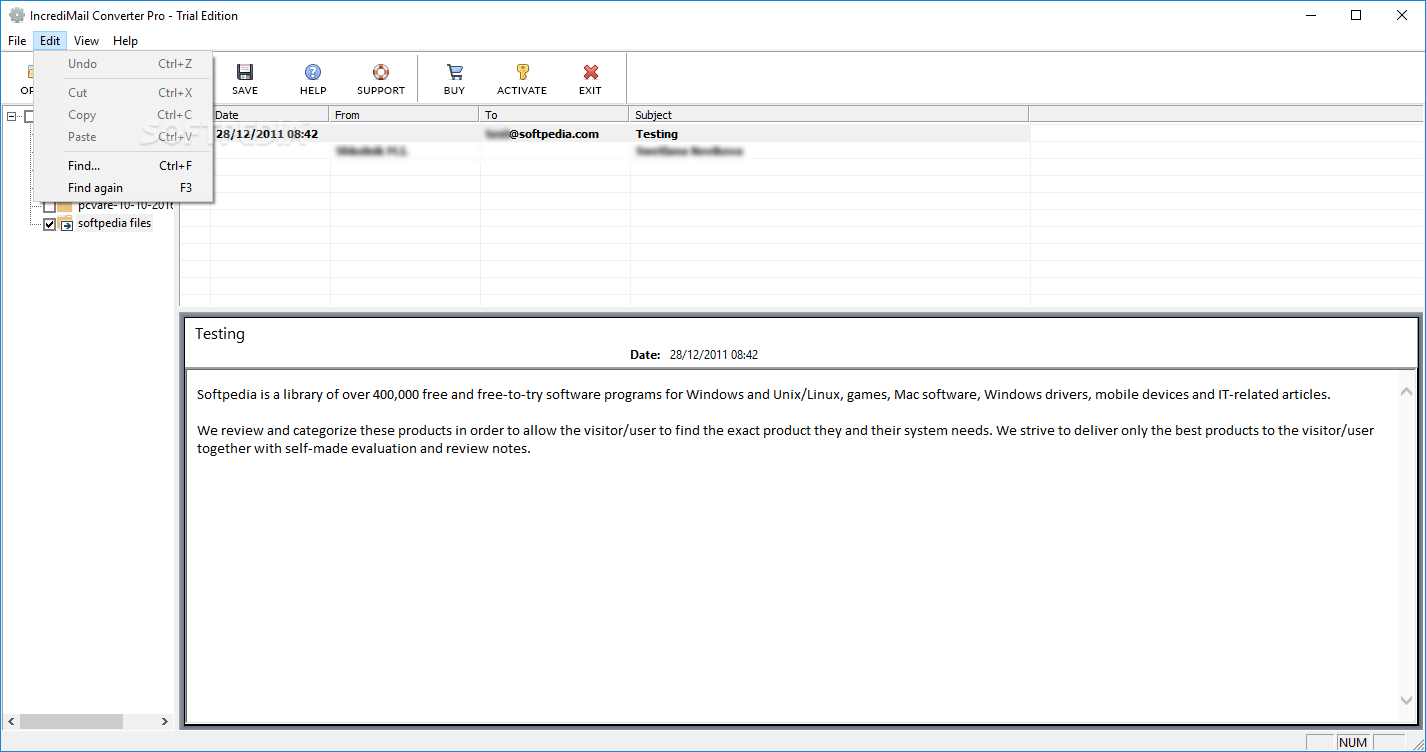
Task: Open the View menu
Action: click(86, 41)
